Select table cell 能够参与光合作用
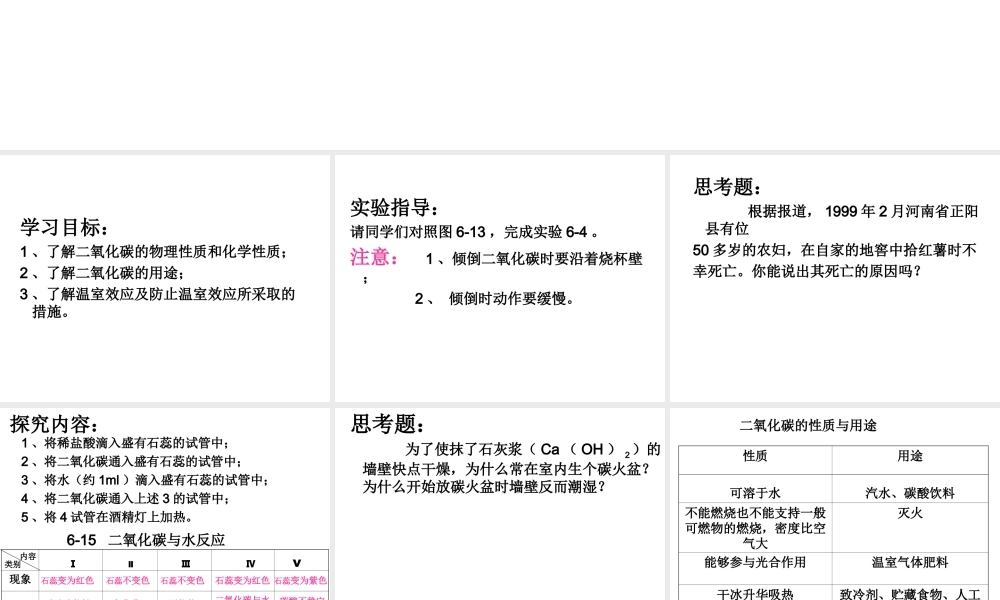Screen dimensions: 1000x600 pyautogui.click(x=755, y=562)
